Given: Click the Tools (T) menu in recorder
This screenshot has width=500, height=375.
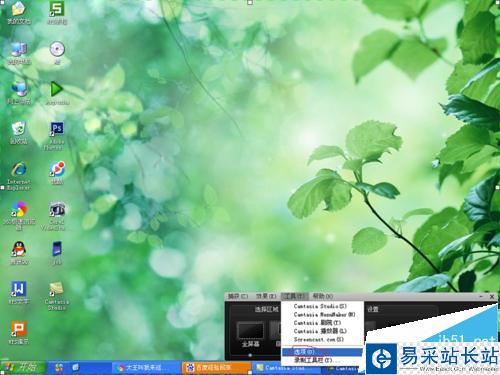Looking at the screenshot, I should coord(294,296).
